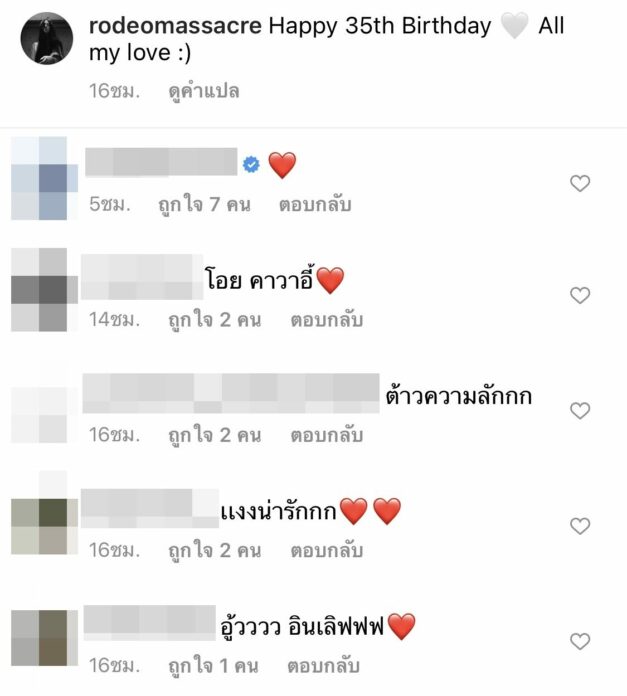The image size is (627, 696).
Task: View likes on the 14ชม. comment
Action: click(x=215, y=320)
